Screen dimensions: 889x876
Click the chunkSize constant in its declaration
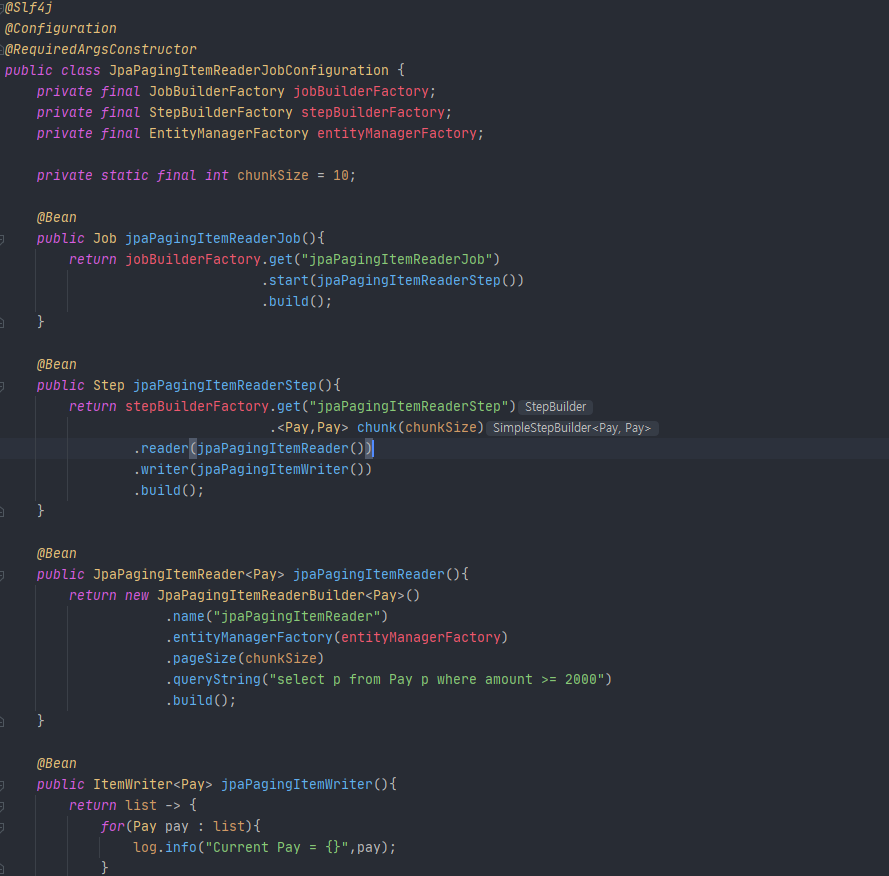click(x=273, y=175)
